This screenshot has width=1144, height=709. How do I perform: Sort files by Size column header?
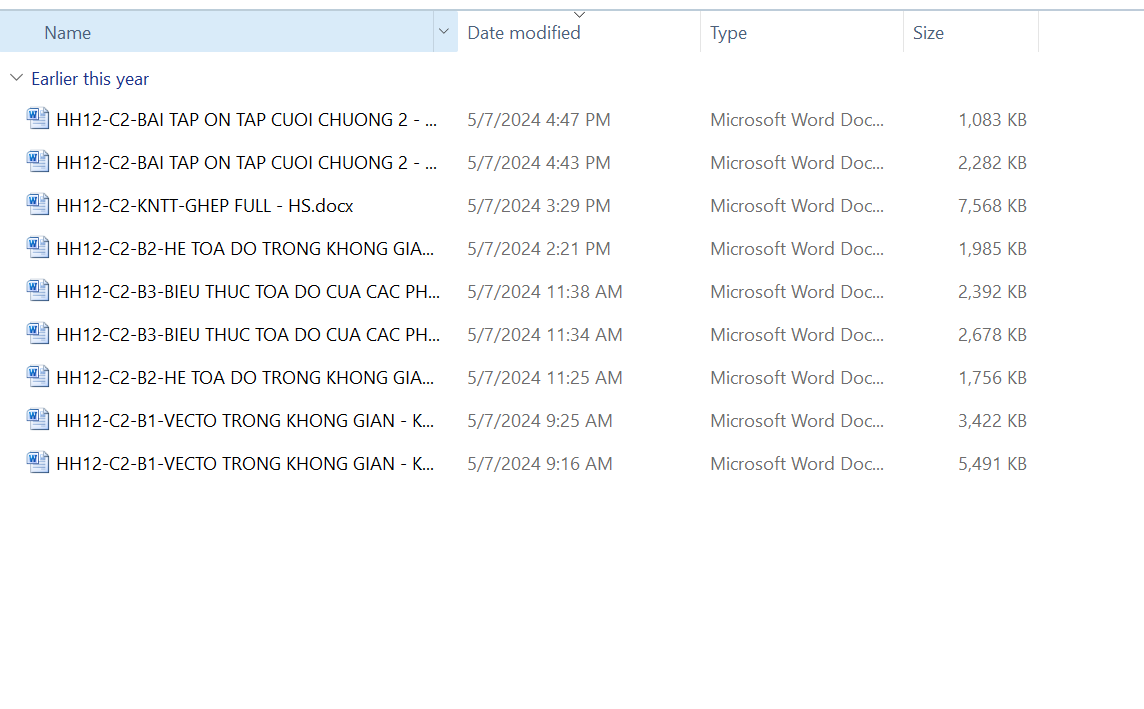pyautogui.click(x=928, y=33)
